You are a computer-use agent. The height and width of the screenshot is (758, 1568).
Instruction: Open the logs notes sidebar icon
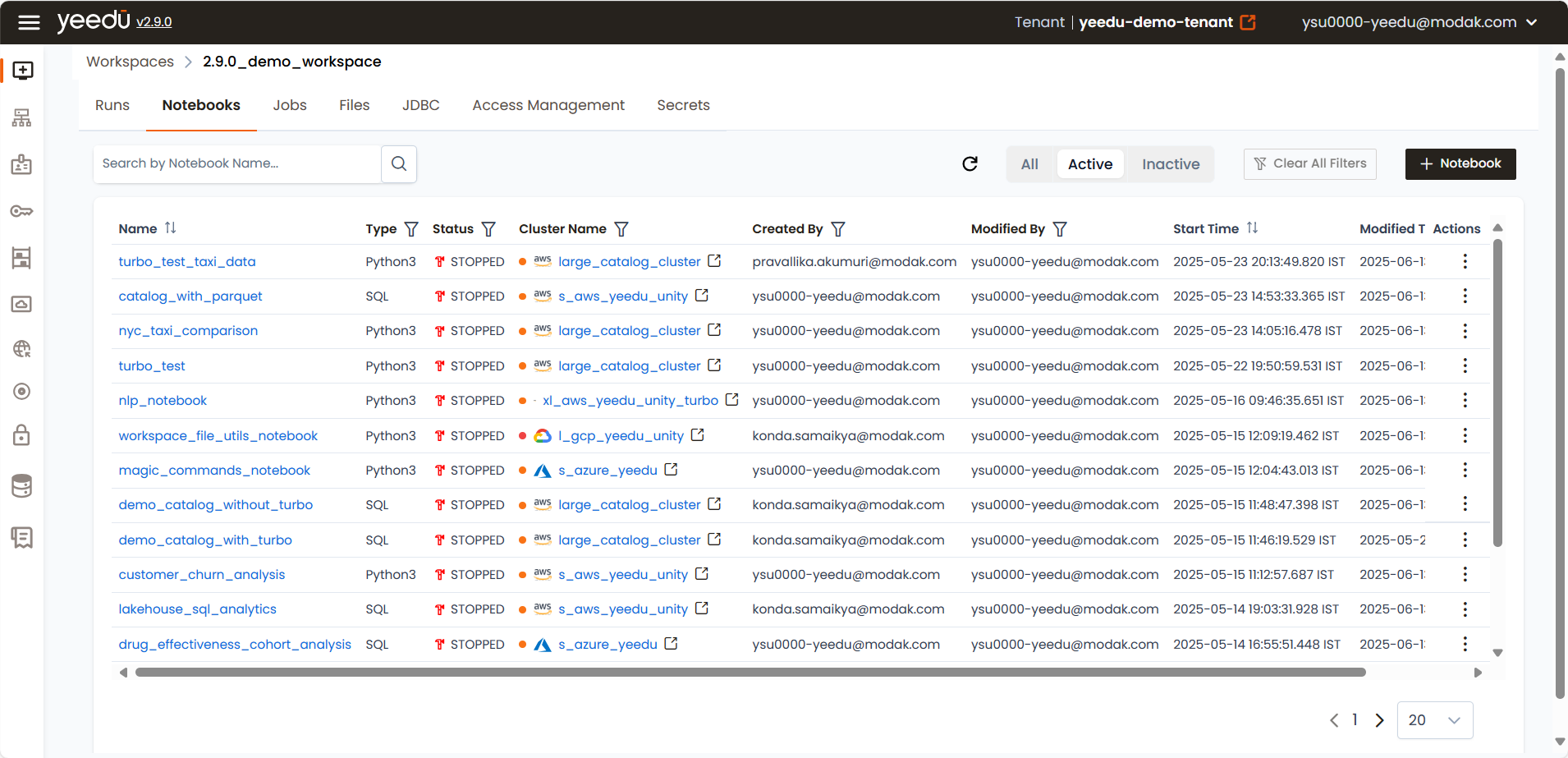coord(22,538)
